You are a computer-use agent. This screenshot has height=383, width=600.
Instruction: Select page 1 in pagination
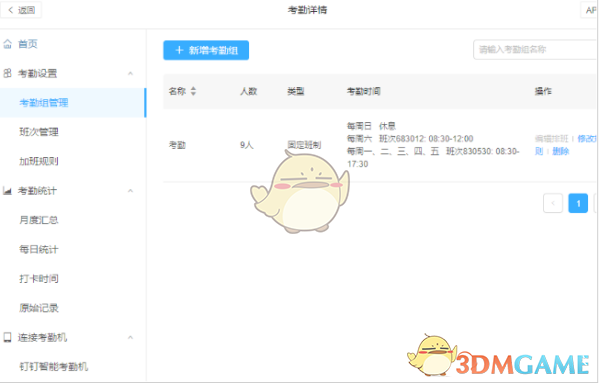pos(578,203)
